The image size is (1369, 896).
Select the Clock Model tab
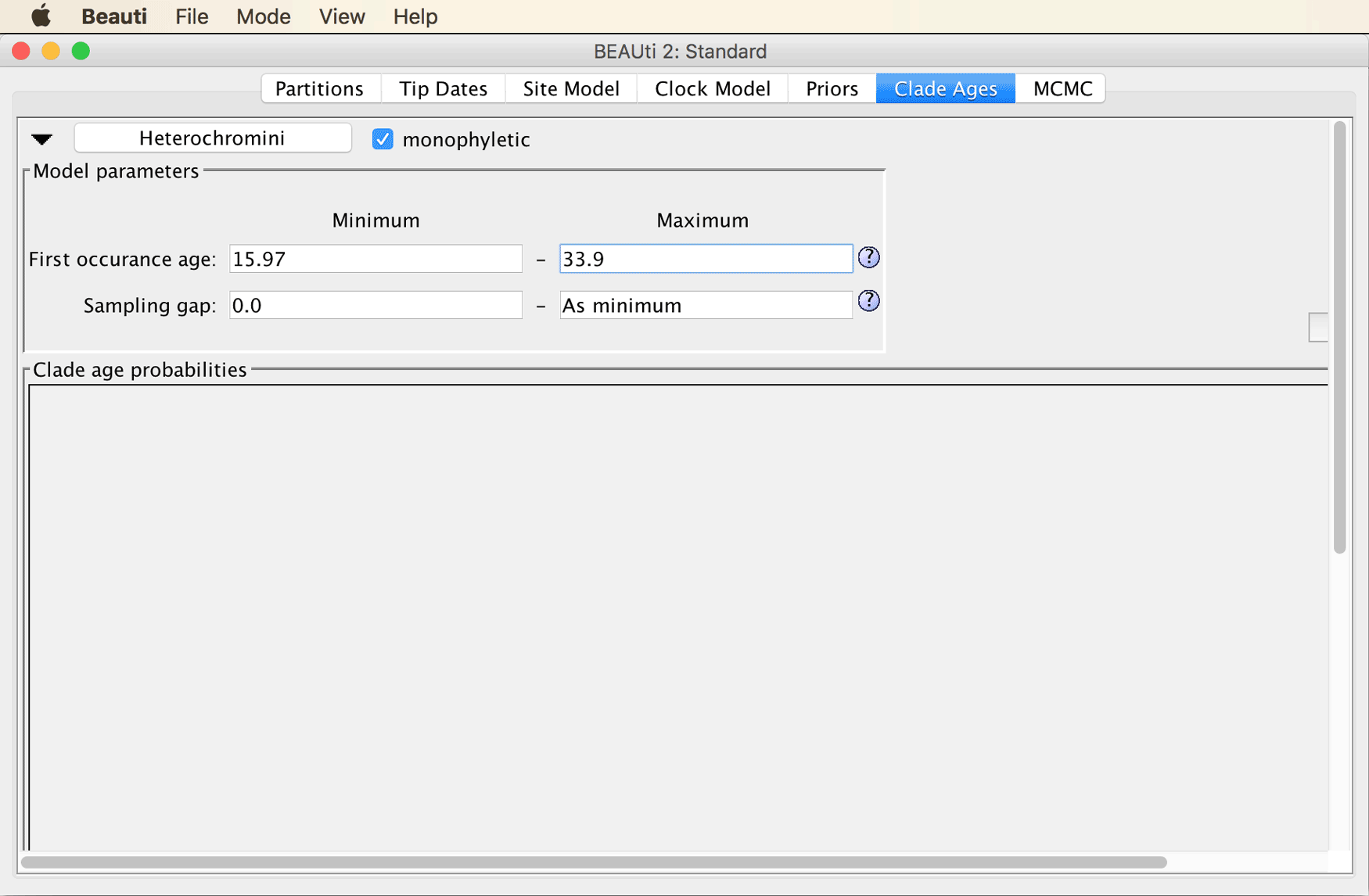[x=713, y=88]
